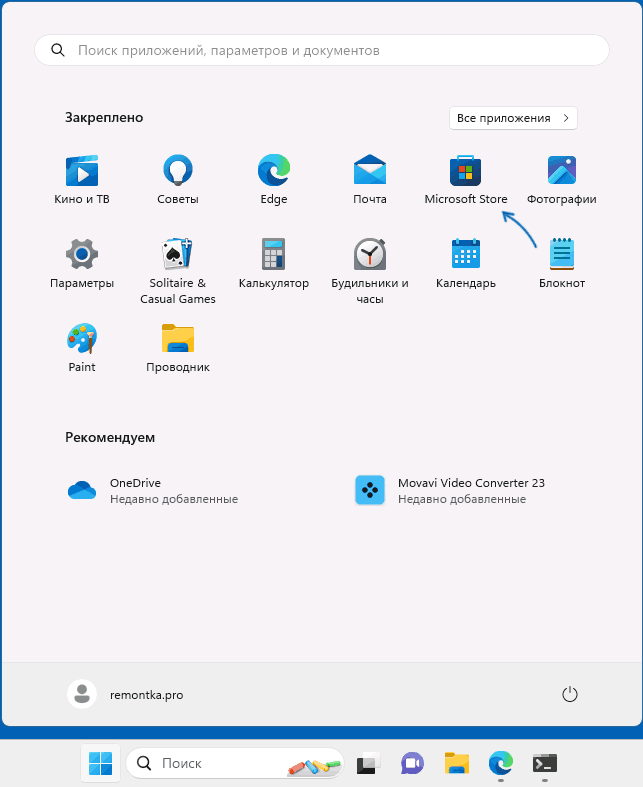The height and width of the screenshot is (787, 643).
Task: Open the Paint app
Action: coord(82,347)
